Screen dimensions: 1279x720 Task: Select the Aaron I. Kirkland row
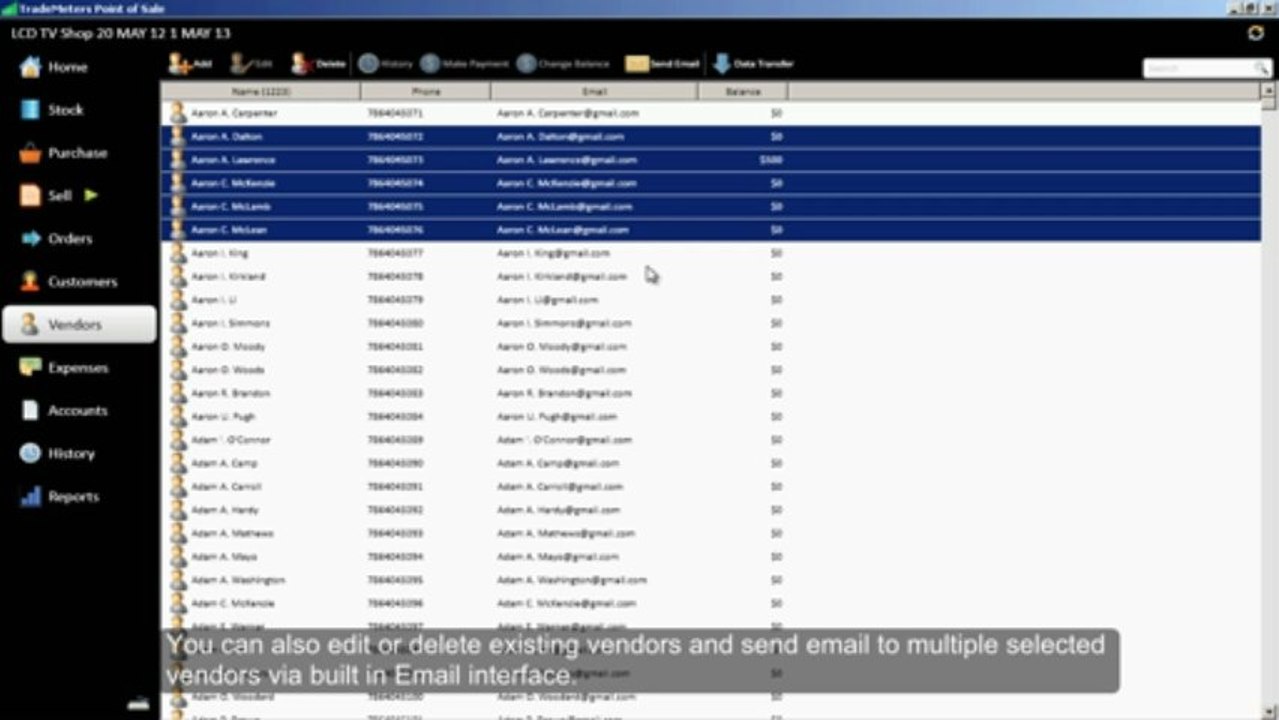coord(711,277)
